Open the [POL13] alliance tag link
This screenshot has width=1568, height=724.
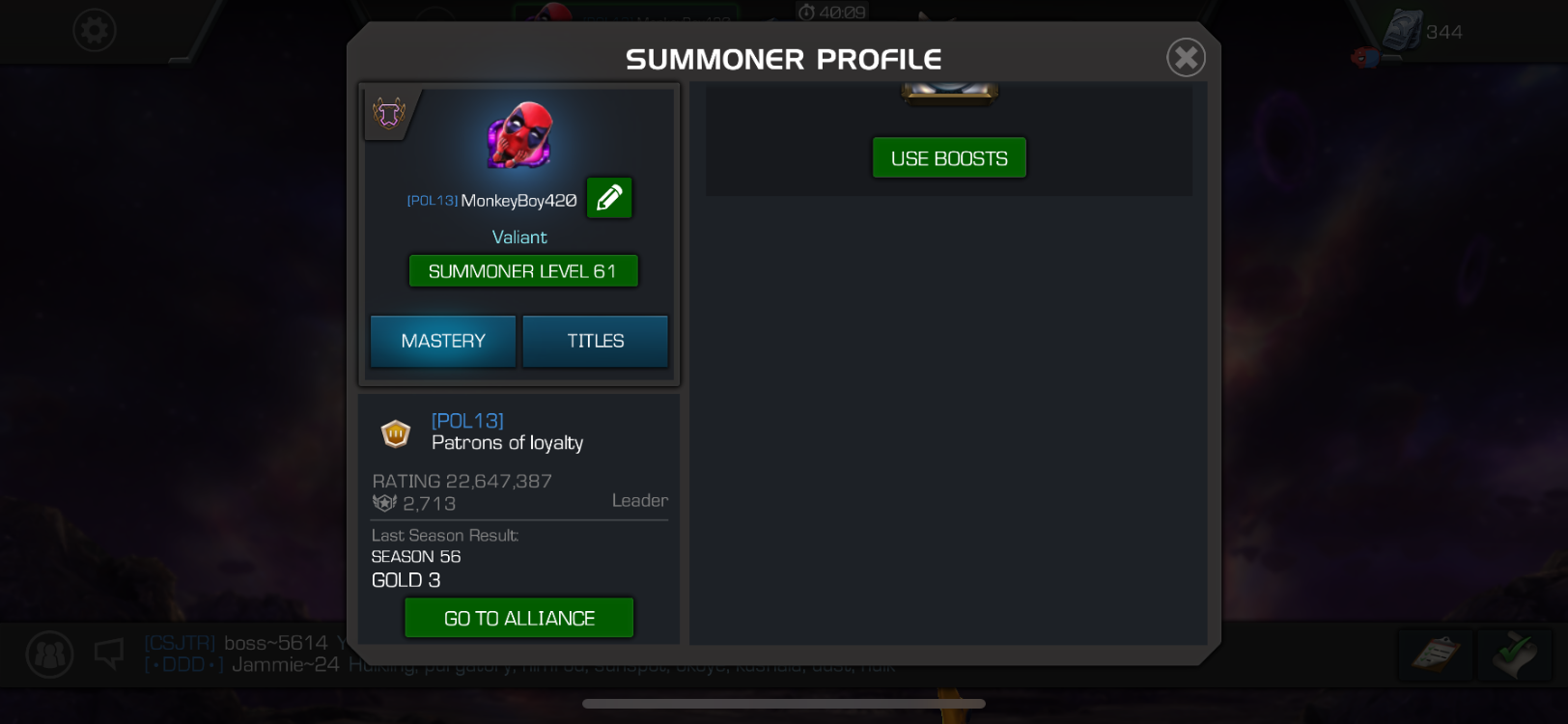coord(467,421)
